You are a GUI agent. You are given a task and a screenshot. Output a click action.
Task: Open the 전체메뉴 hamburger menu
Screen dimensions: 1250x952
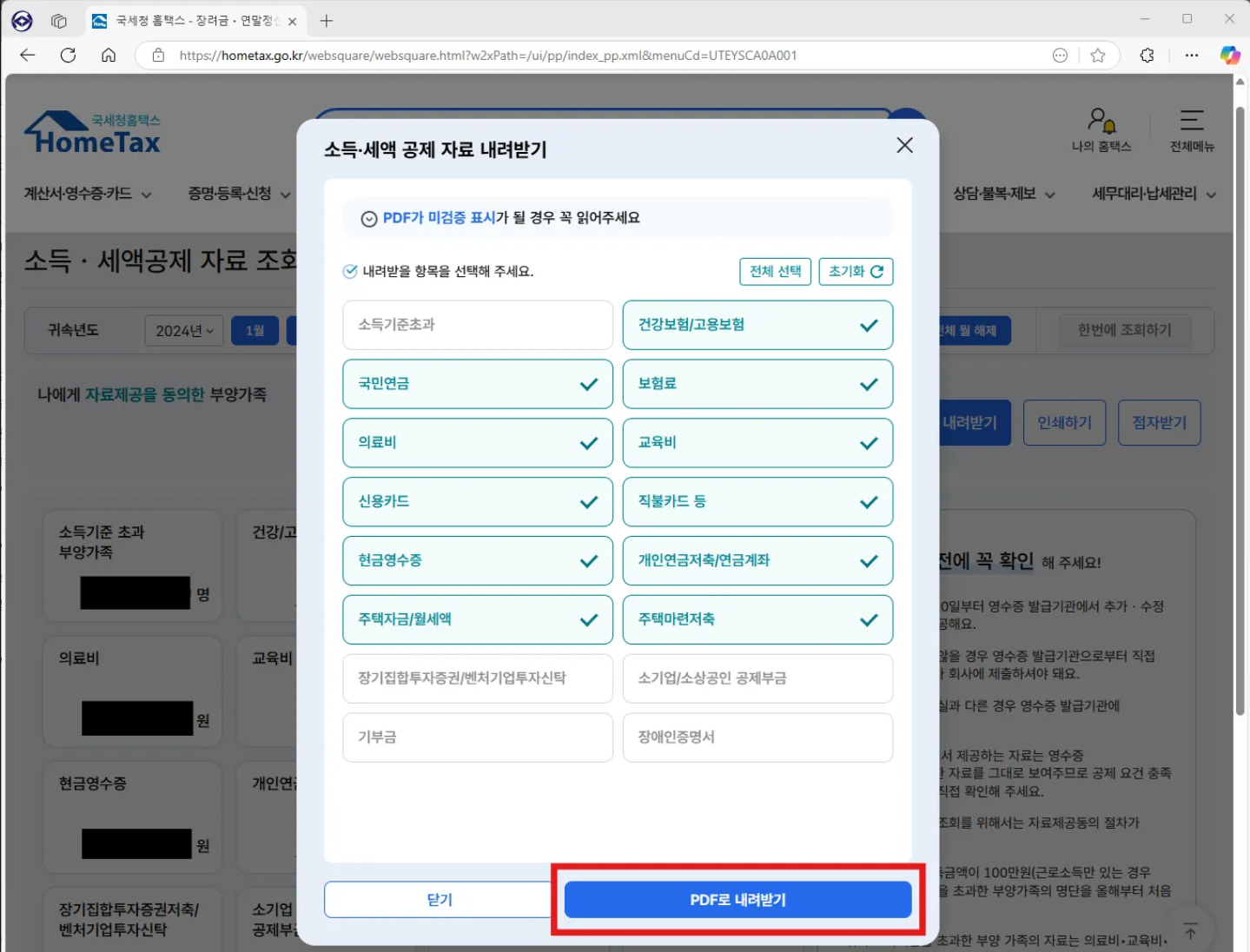pyautogui.click(x=1192, y=130)
